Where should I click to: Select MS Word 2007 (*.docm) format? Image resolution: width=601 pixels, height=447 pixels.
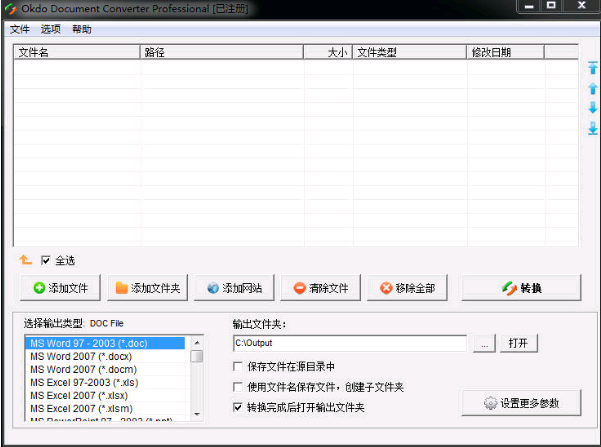point(105,369)
